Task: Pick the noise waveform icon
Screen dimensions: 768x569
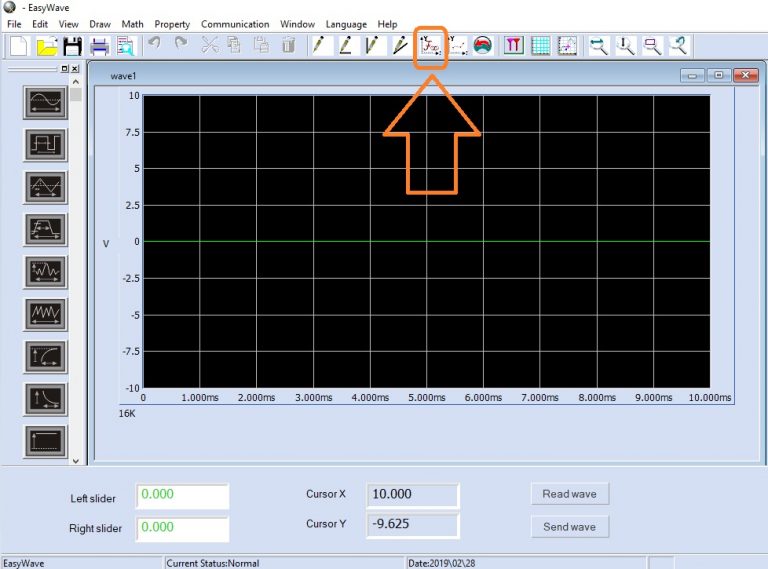Action: coord(45,271)
